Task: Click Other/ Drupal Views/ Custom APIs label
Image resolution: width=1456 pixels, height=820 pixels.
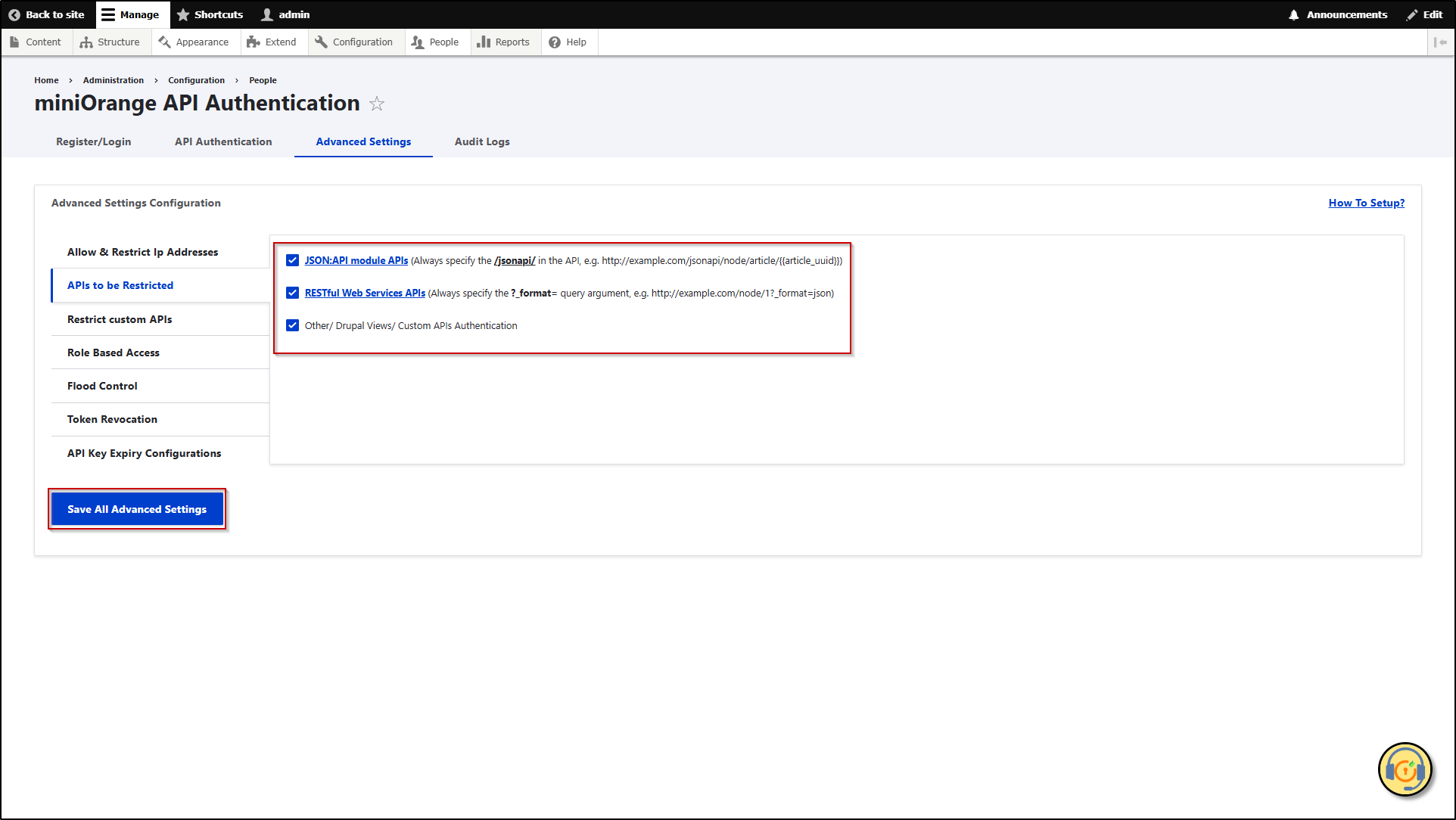Action: point(411,325)
